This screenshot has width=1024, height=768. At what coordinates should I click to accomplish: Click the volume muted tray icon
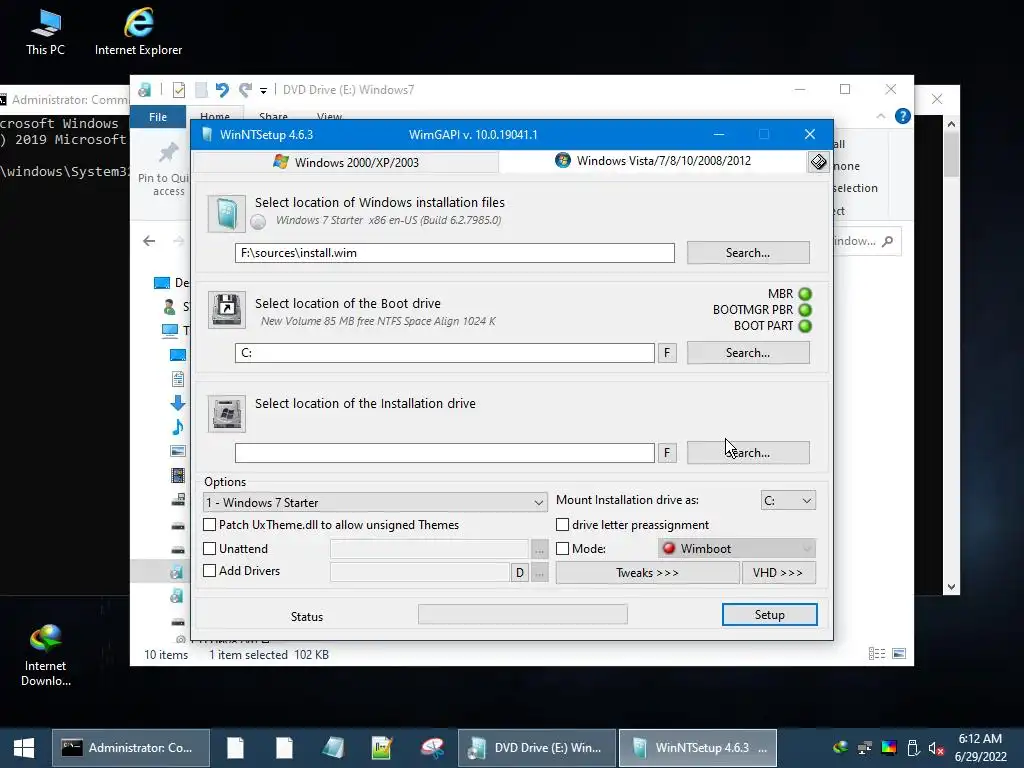936,748
